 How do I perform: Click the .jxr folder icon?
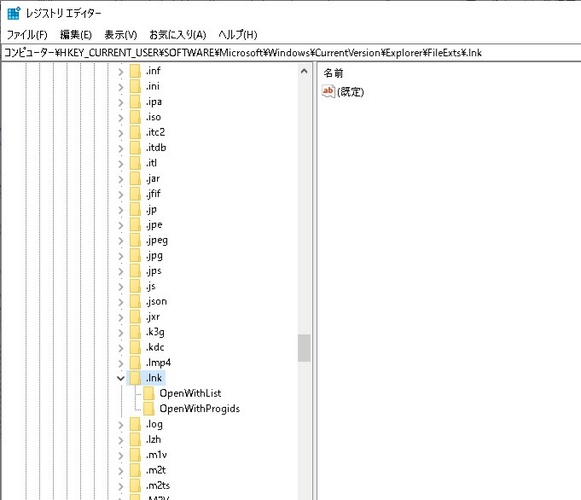[x=135, y=317]
